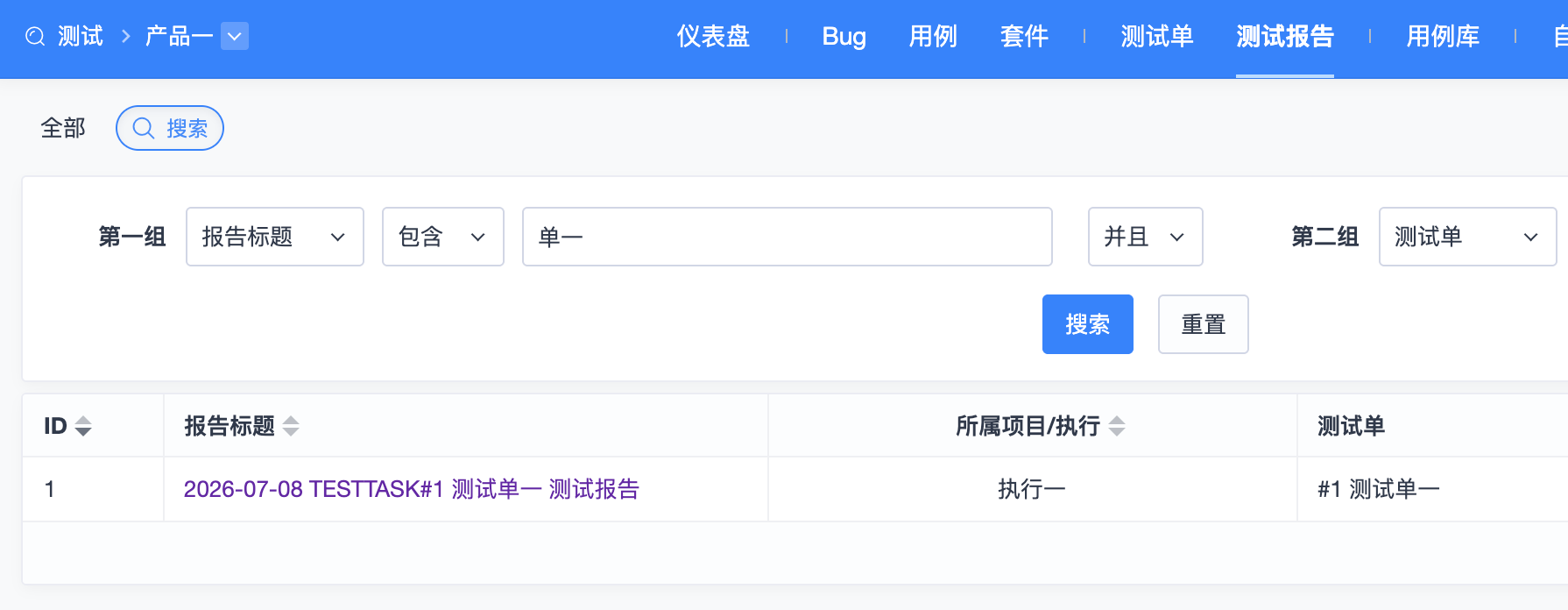This screenshot has height=610, width=1568.
Task: Click the 重置 reset button
Action: pyautogui.click(x=1203, y=324)
